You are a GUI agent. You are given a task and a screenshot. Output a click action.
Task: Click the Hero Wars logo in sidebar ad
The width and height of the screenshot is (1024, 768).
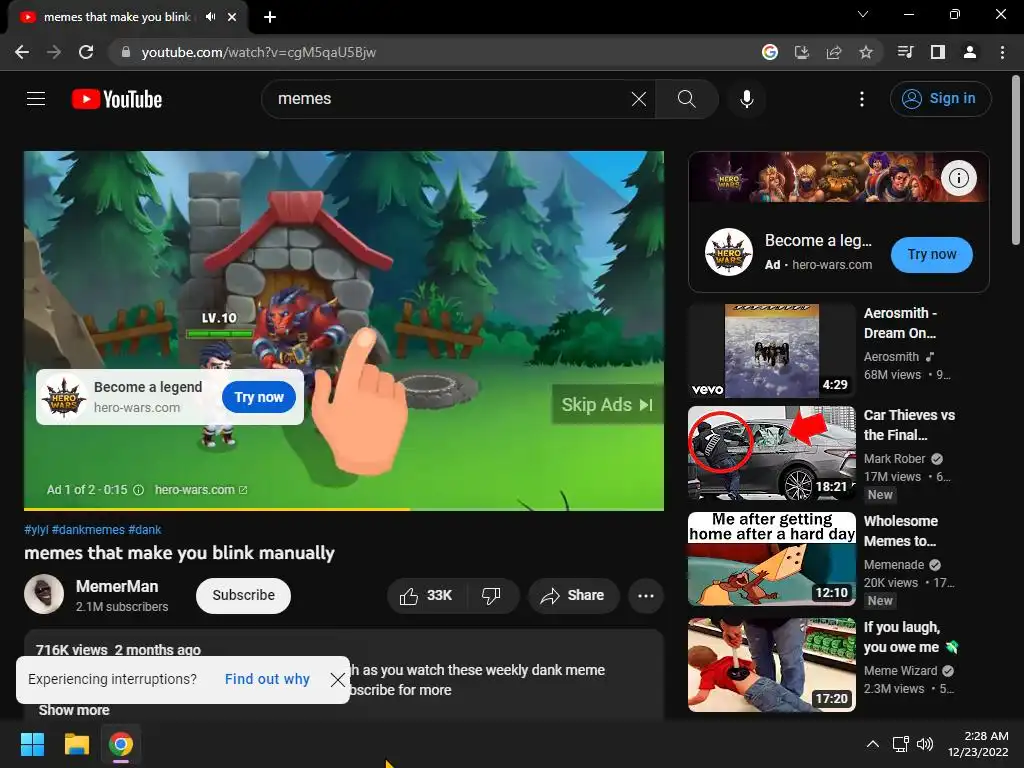point(729,252)
